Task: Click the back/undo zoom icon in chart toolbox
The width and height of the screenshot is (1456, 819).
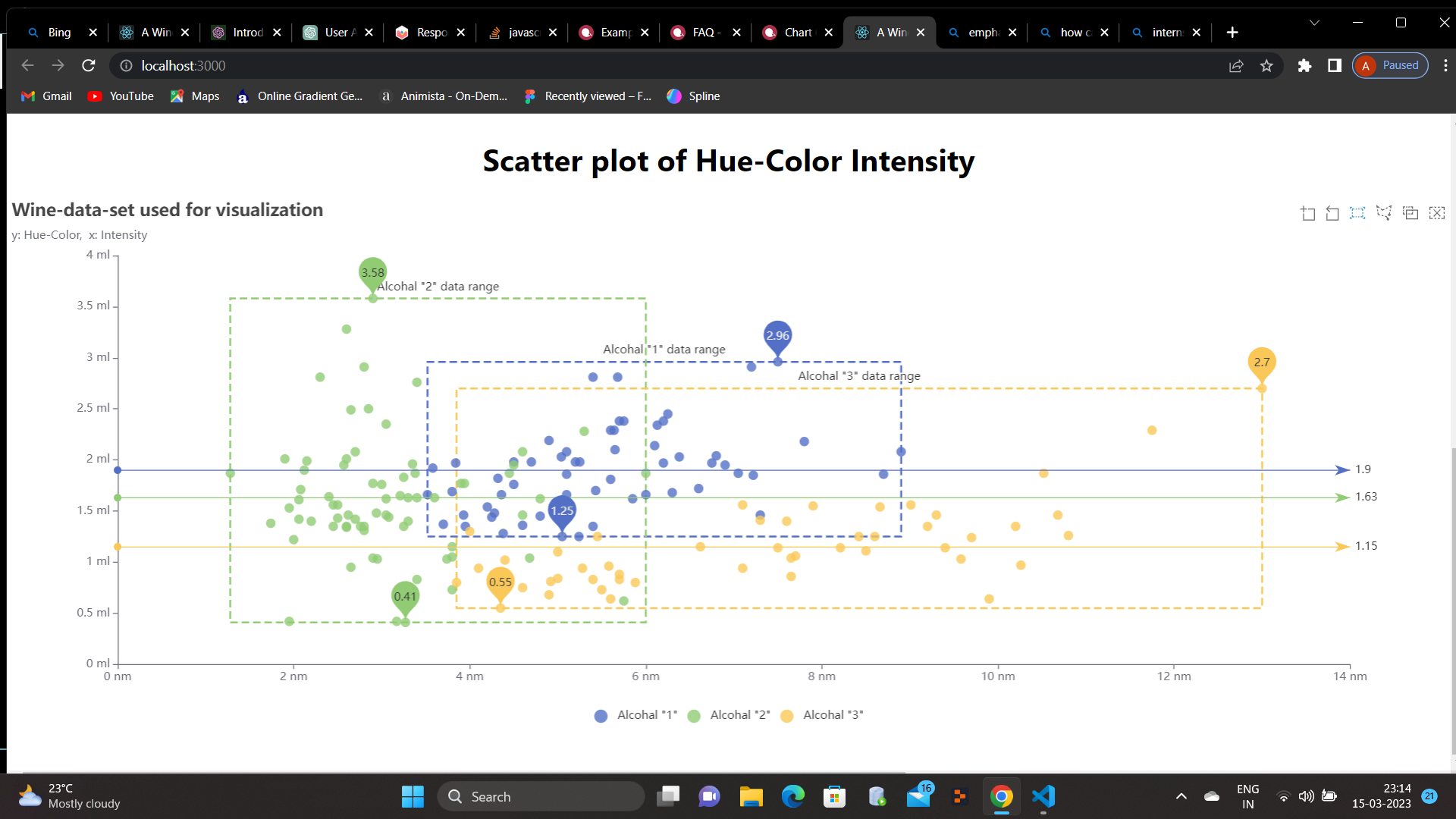Action: pos(1332,213)
